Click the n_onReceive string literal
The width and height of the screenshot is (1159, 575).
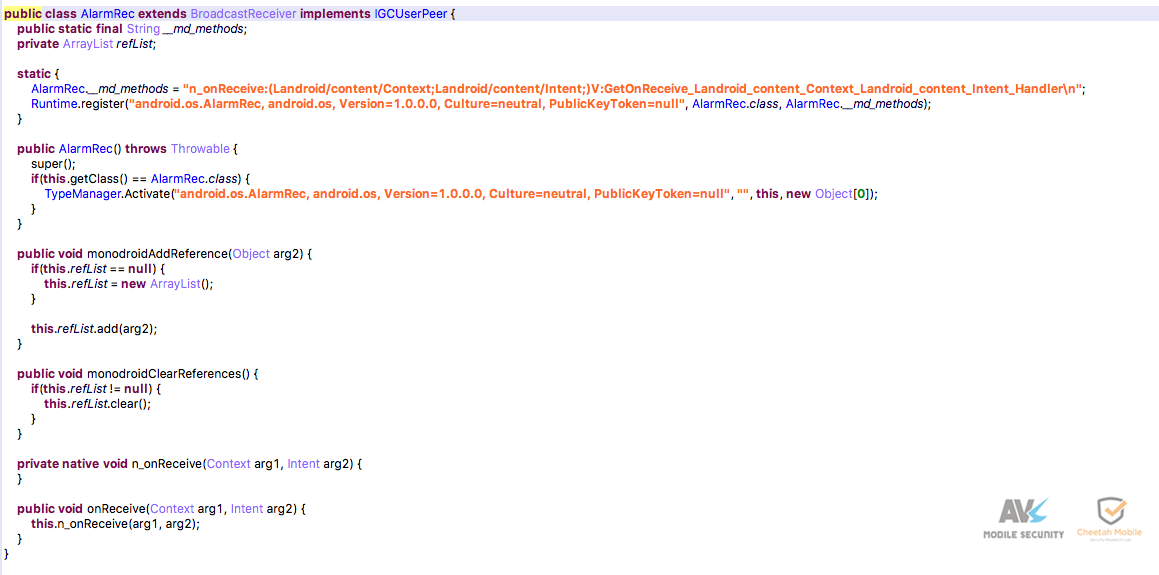(634, 89)
